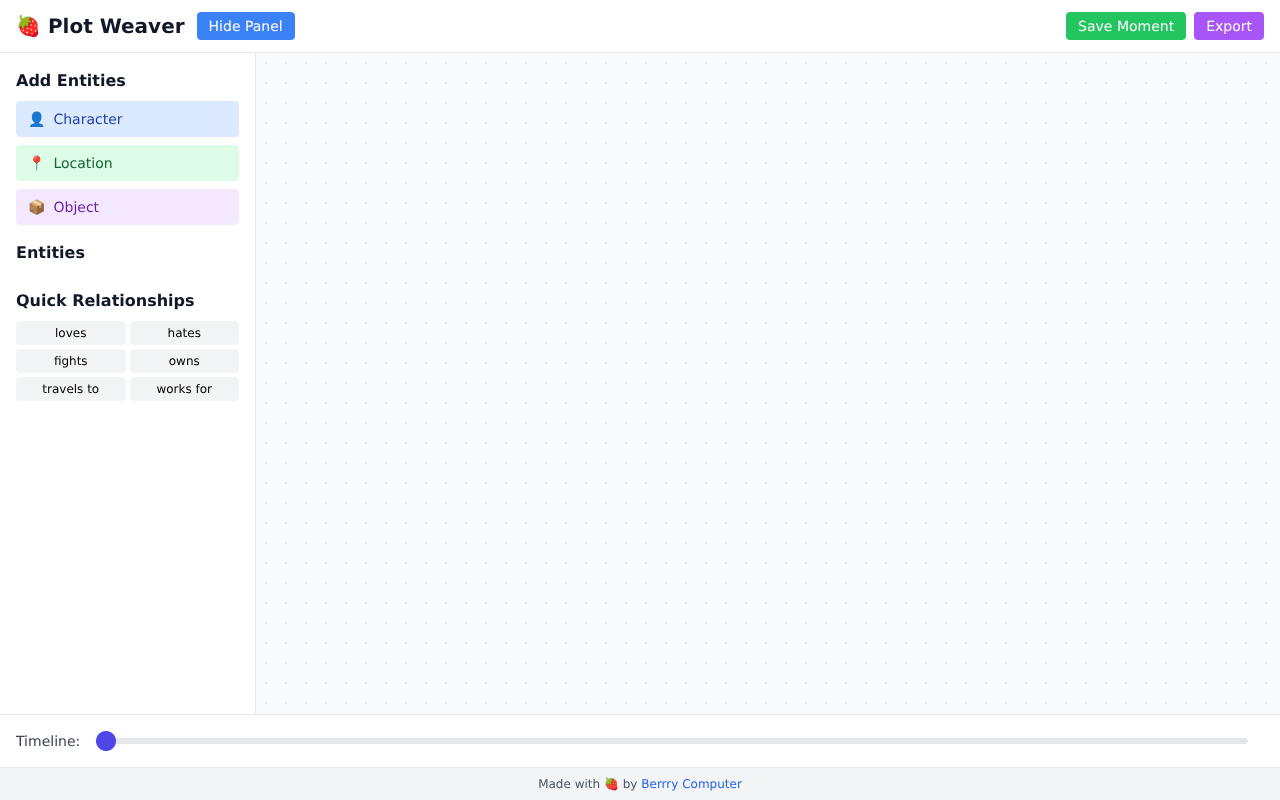The width and height of the screenshot is (1280, 800).
Task: Select the "loves" quick relationship
Action: click(71, 333)
